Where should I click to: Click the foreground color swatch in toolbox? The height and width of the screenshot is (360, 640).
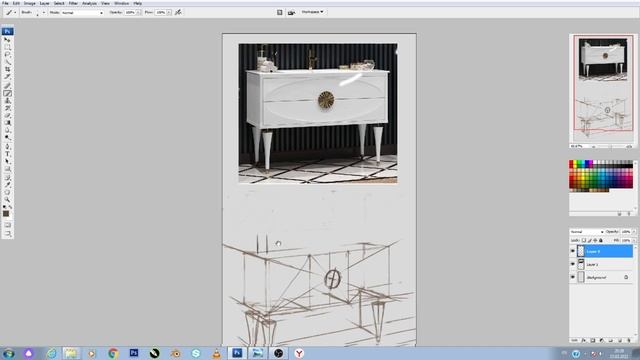click(6, 213)
